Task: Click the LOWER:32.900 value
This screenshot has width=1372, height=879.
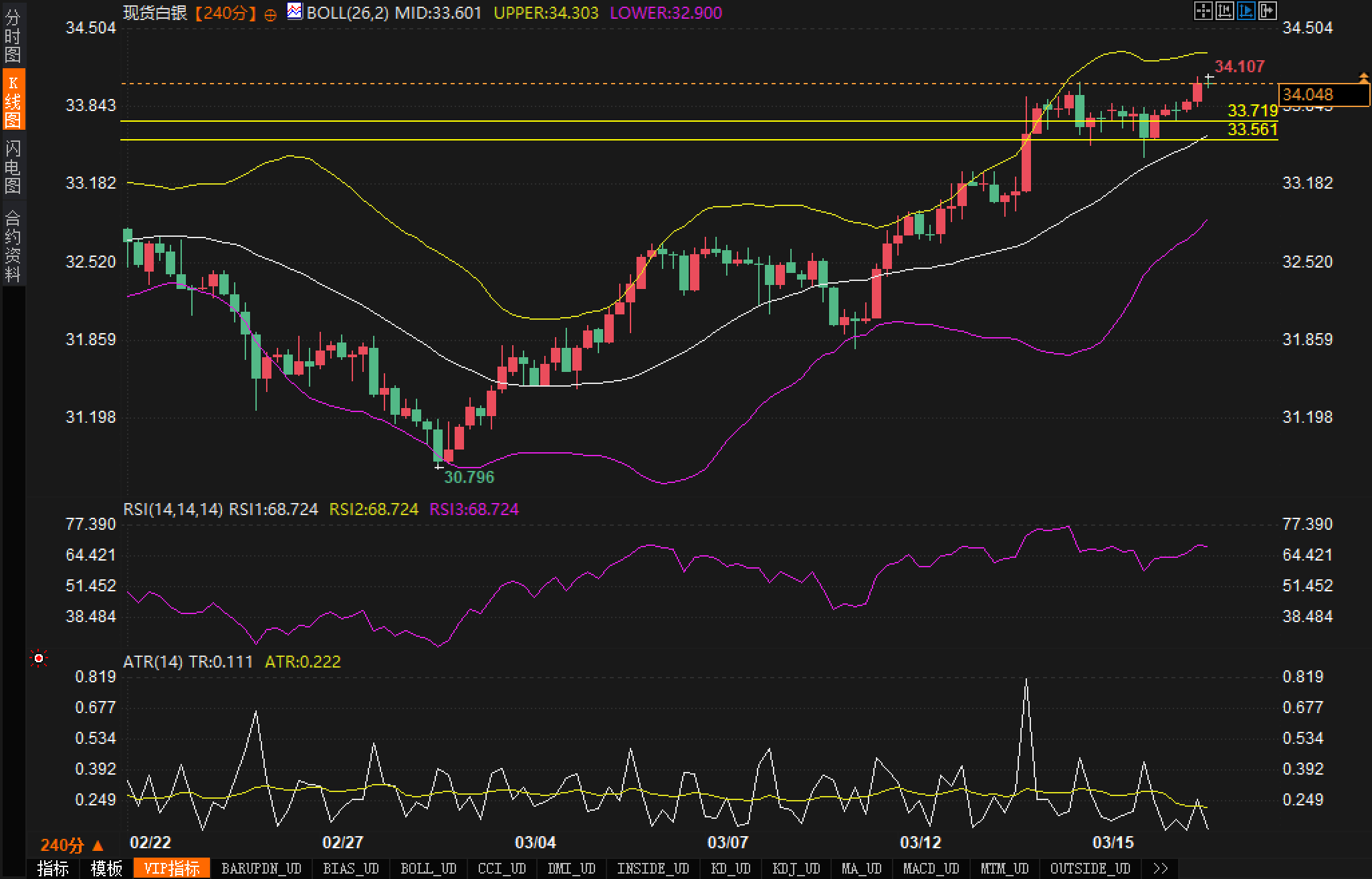Action: tap(666, 13)
